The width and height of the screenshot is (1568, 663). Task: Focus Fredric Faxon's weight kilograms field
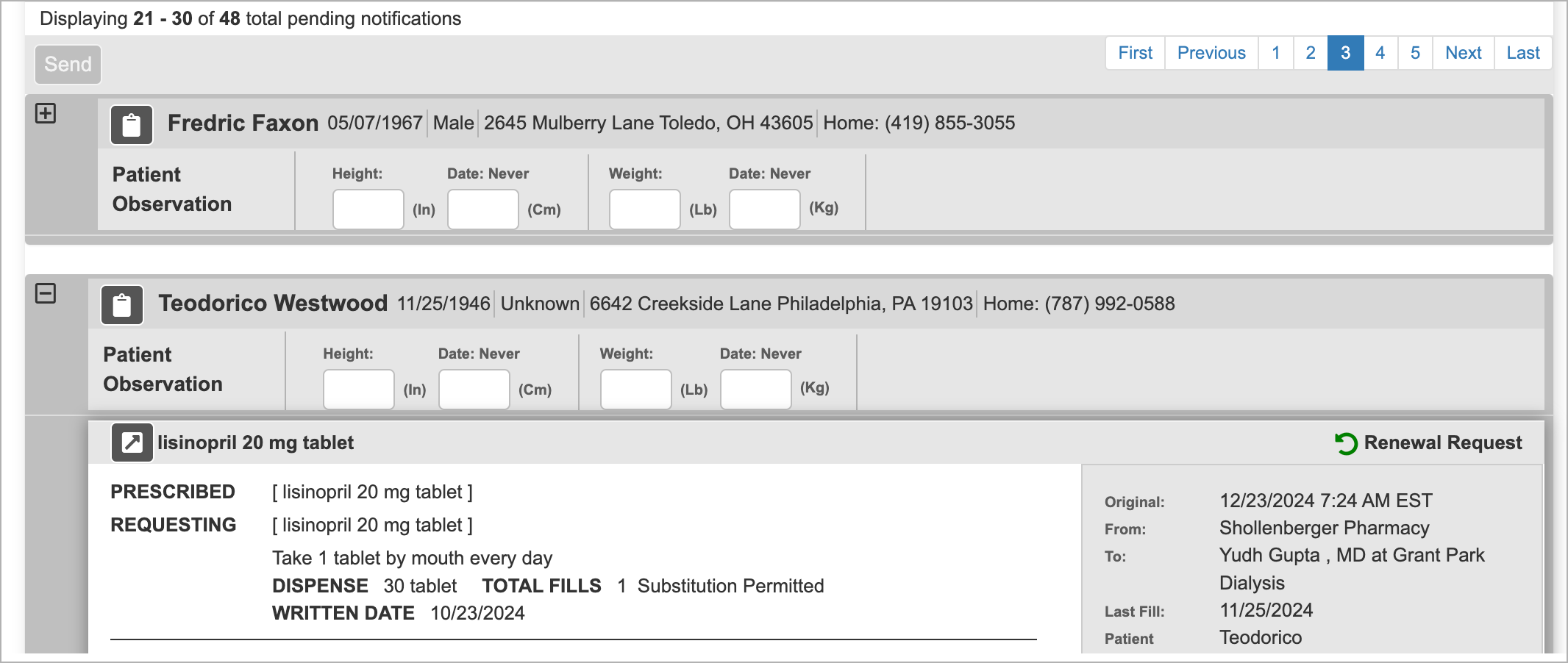765,209
